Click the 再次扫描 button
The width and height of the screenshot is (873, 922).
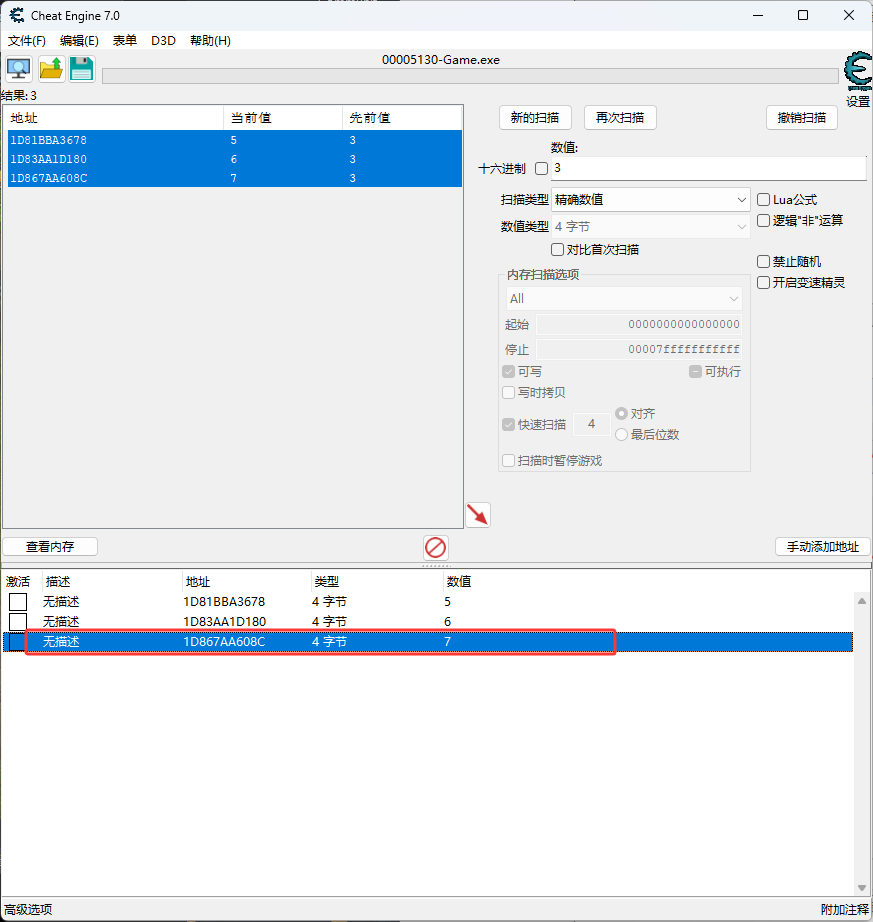(x=620, y=118)
